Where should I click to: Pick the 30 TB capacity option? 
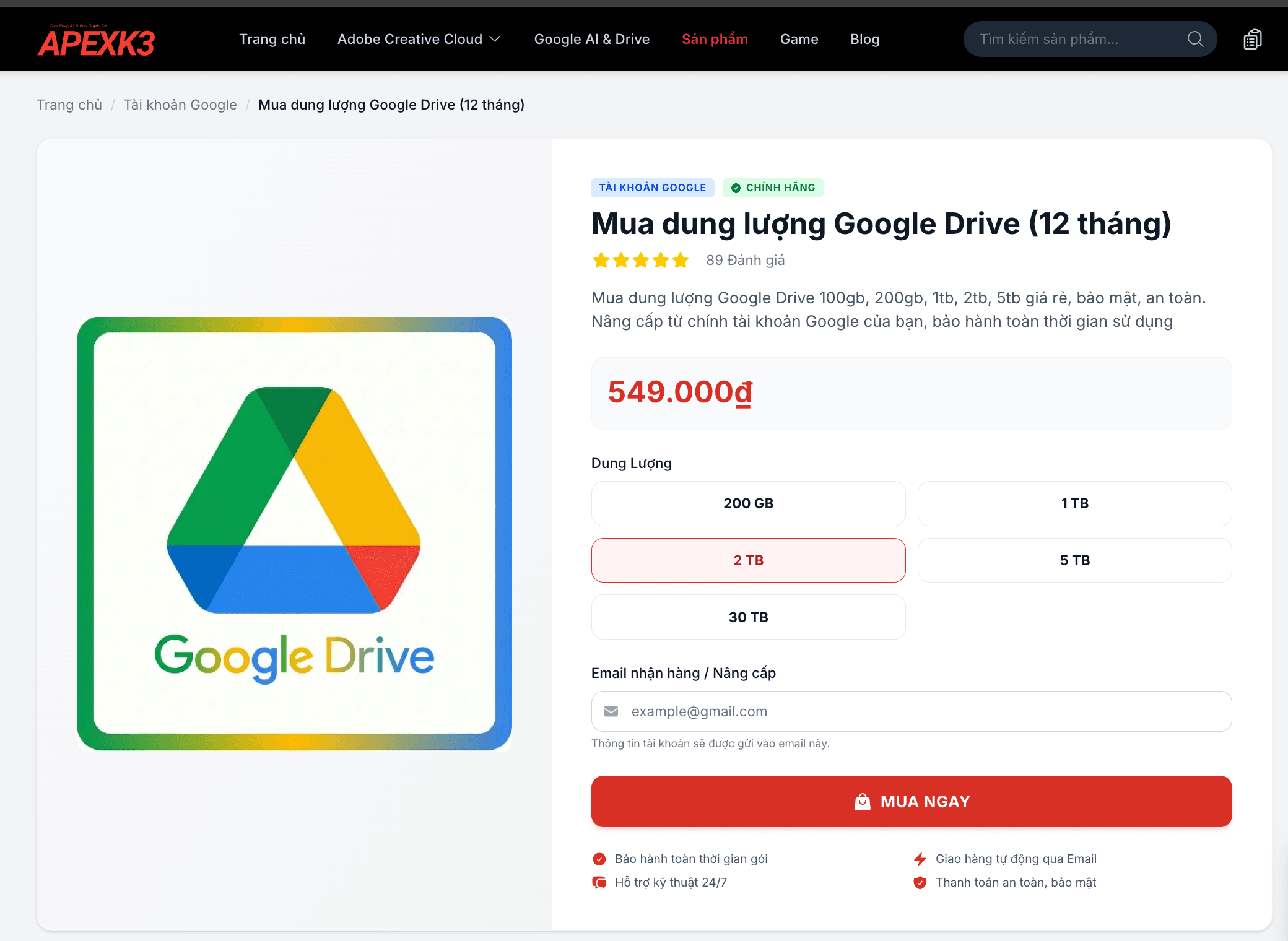click(x=748, y=617)
